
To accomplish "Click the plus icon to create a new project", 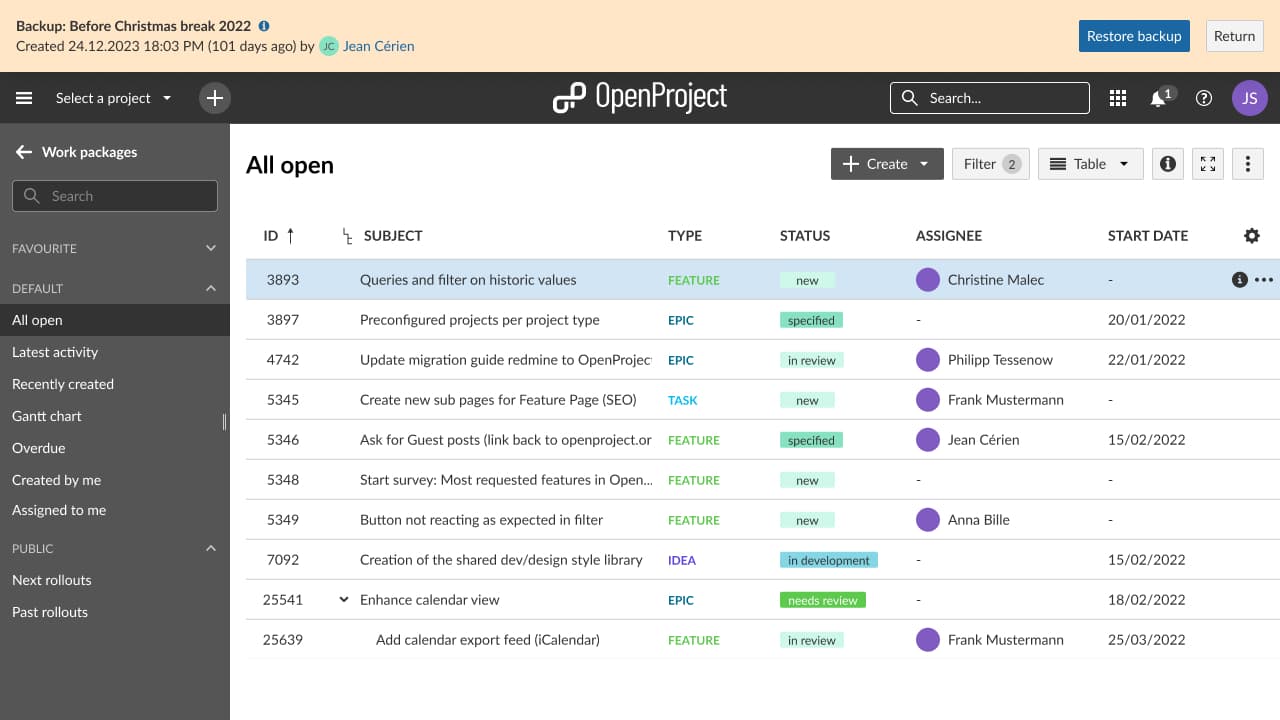I will (x=214, y=98).
